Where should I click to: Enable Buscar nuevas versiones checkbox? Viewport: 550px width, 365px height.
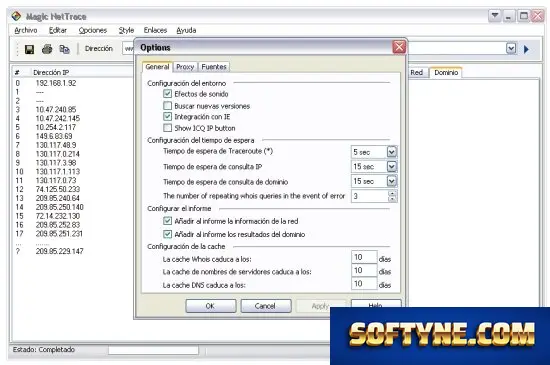[x=168, y=106]
